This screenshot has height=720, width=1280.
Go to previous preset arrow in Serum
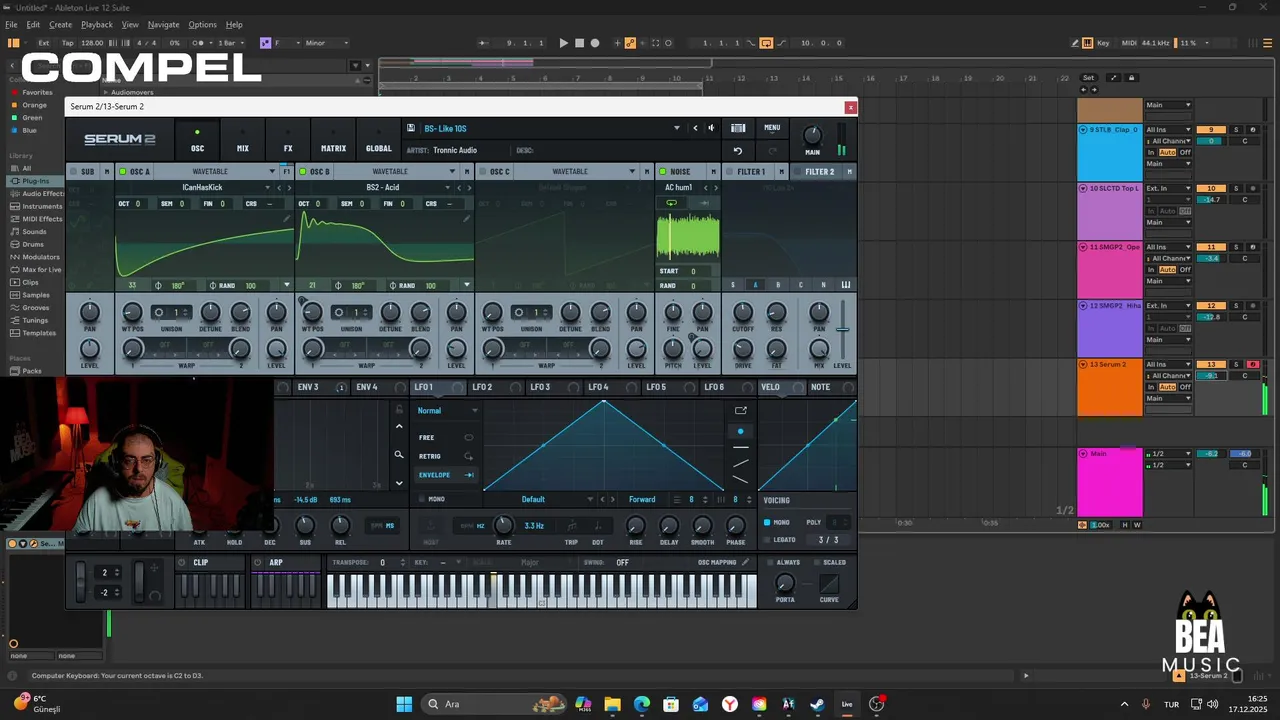click(695, 128)
